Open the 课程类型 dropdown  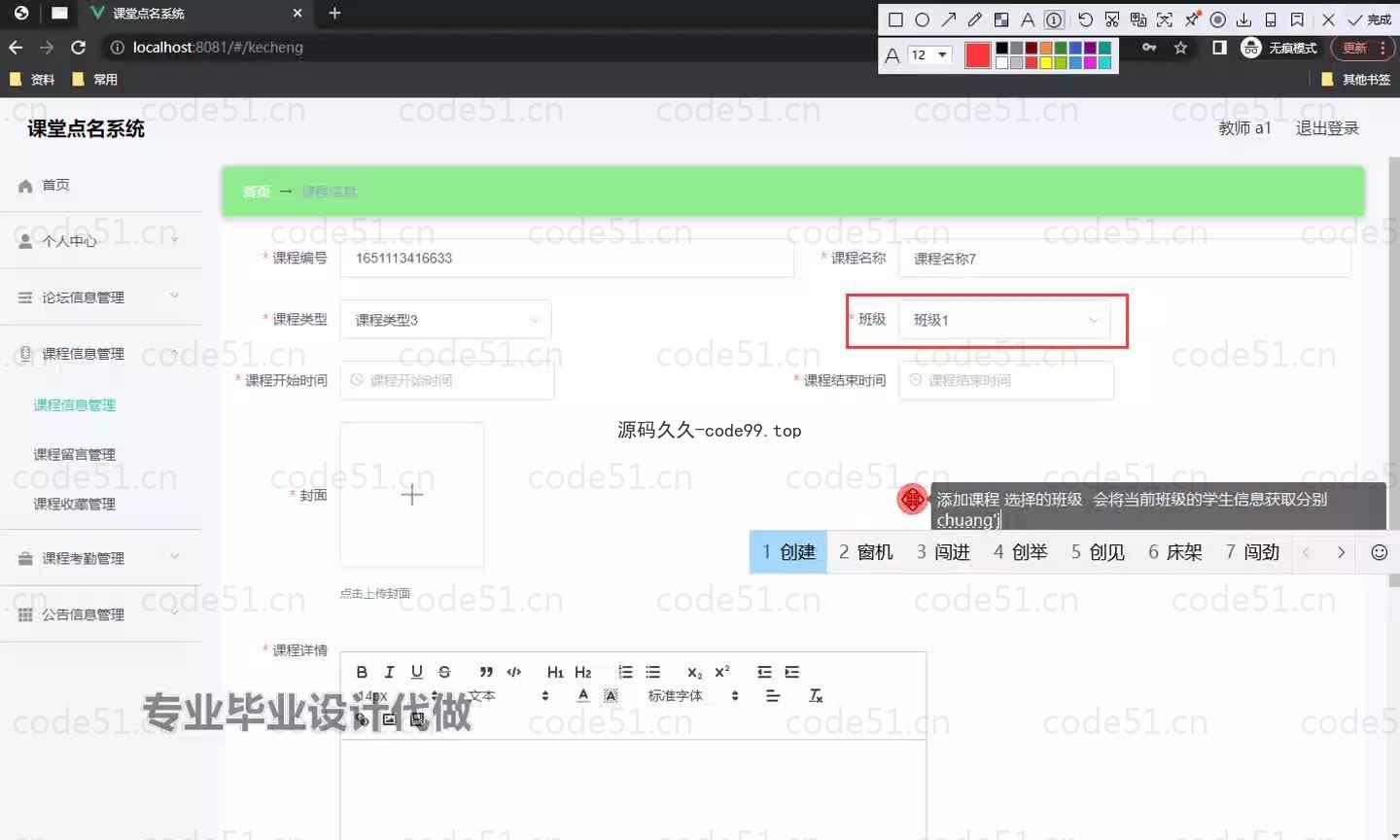(445, 320)
